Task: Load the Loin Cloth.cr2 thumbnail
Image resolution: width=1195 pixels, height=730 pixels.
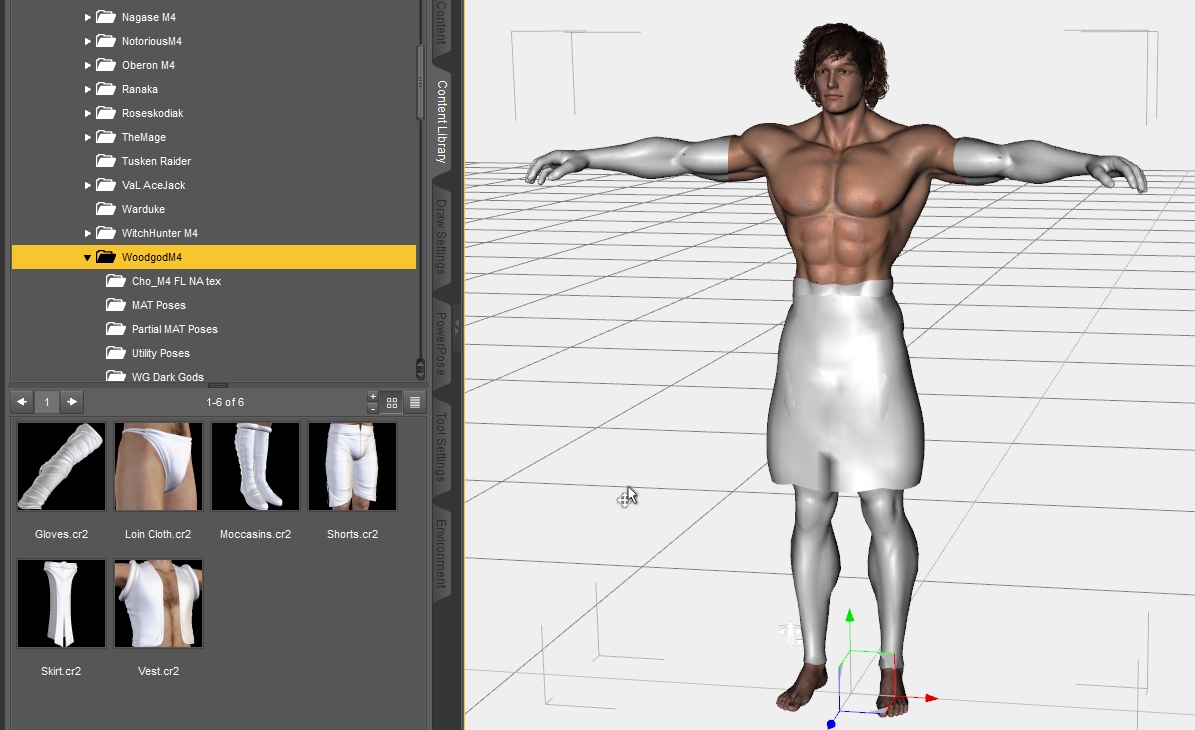Action: click(x=159, y=466)
